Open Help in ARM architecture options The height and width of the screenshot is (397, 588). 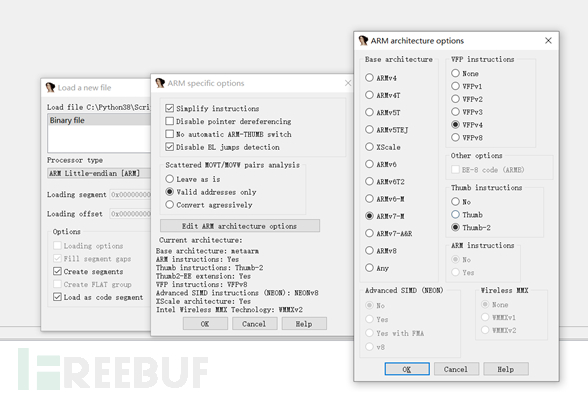coord(506,369)
